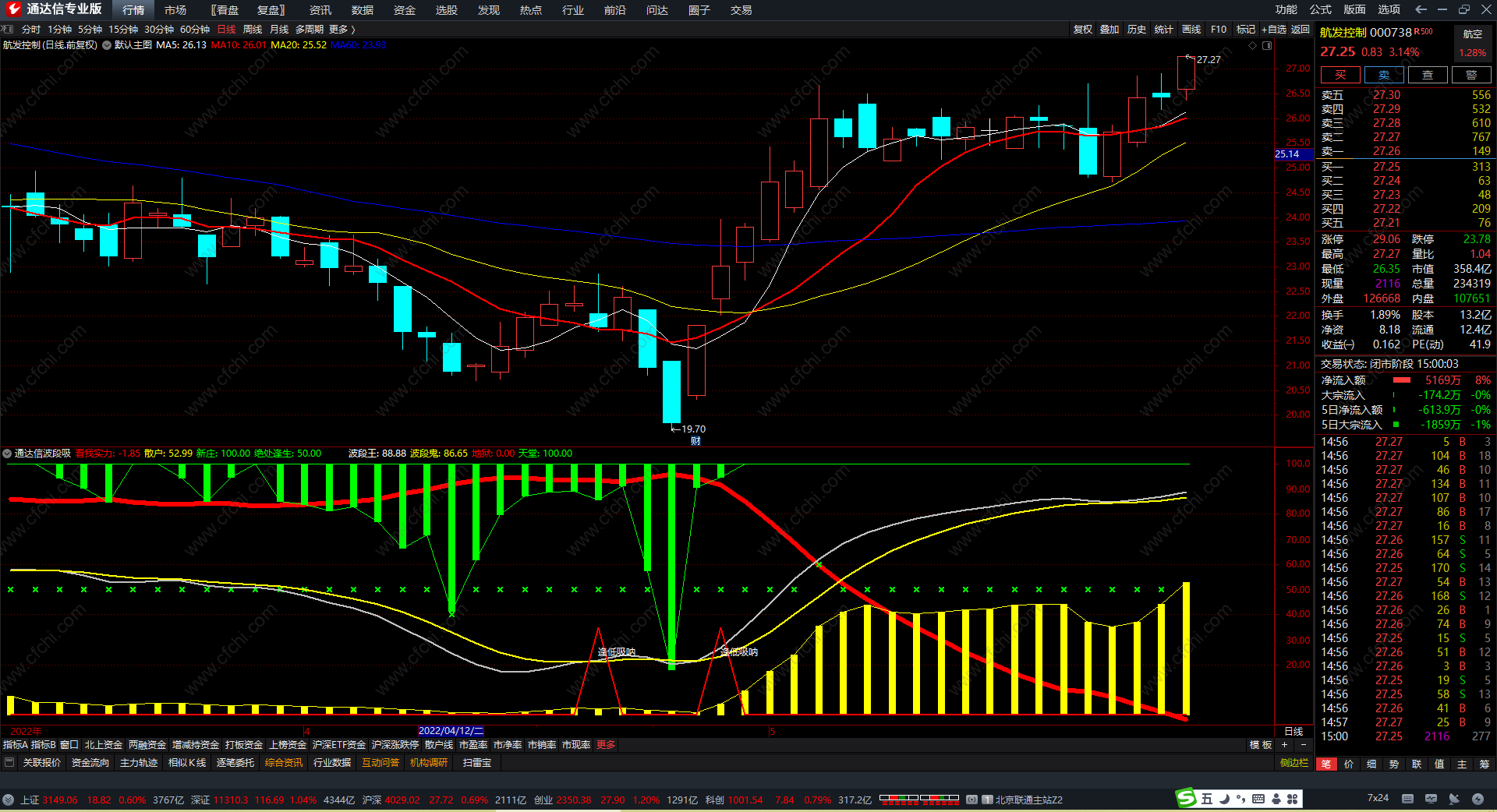Click the 警 alert button

1471,75
